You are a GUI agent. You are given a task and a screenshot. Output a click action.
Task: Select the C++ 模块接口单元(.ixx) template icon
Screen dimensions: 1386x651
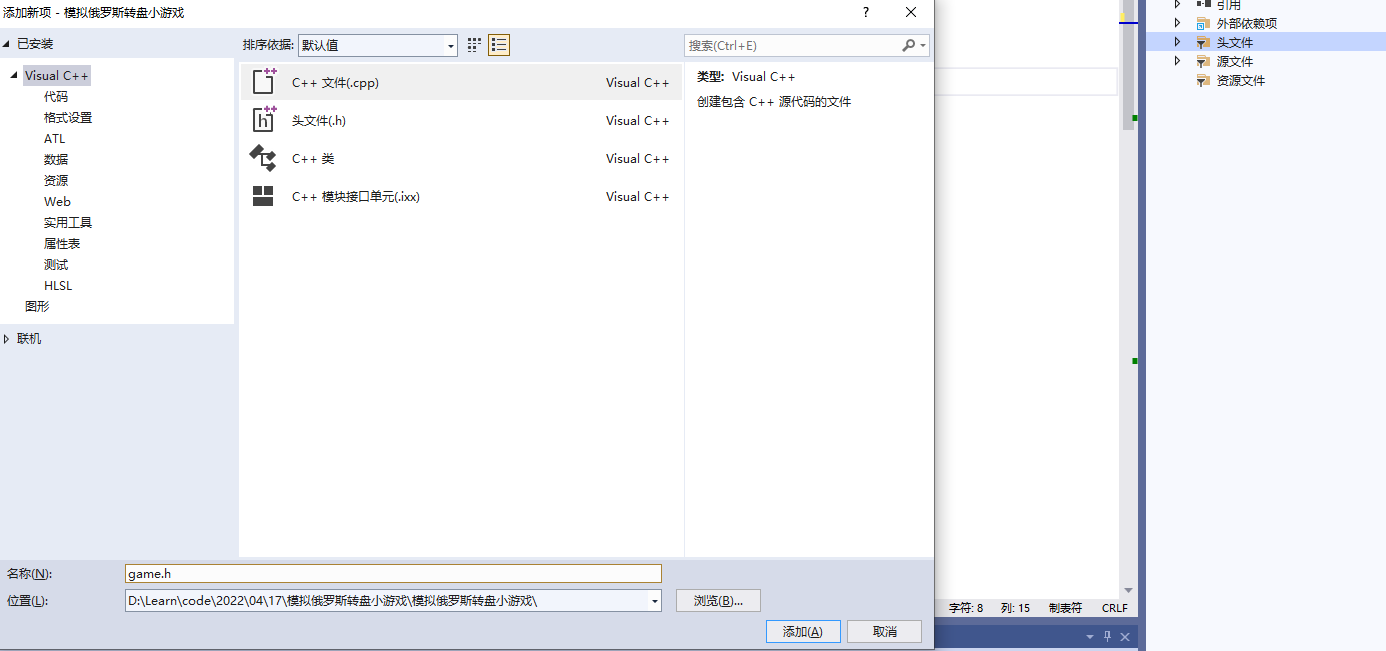[x=263, y=196]
